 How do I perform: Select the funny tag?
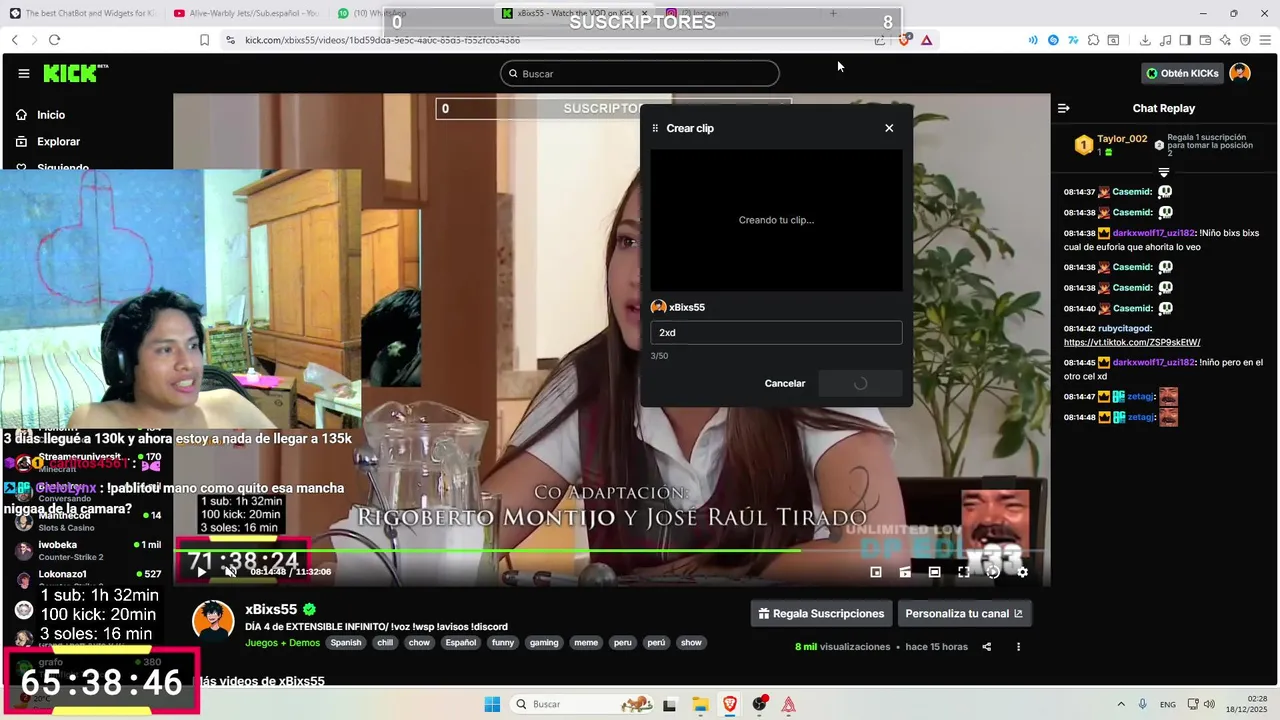pos(503,643)
